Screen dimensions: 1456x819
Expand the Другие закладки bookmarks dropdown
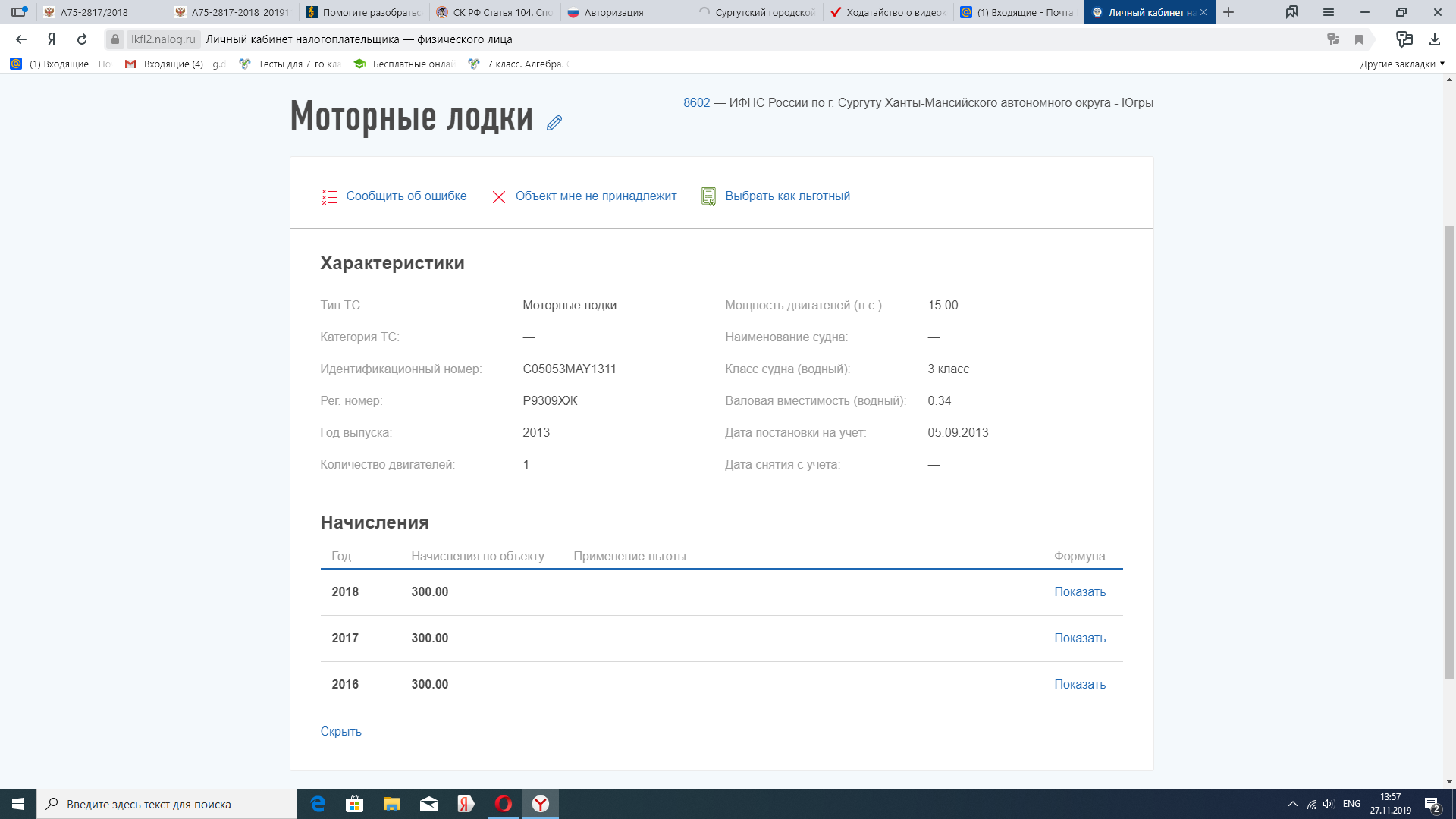pyautogui.click(x=1401, y=64)
